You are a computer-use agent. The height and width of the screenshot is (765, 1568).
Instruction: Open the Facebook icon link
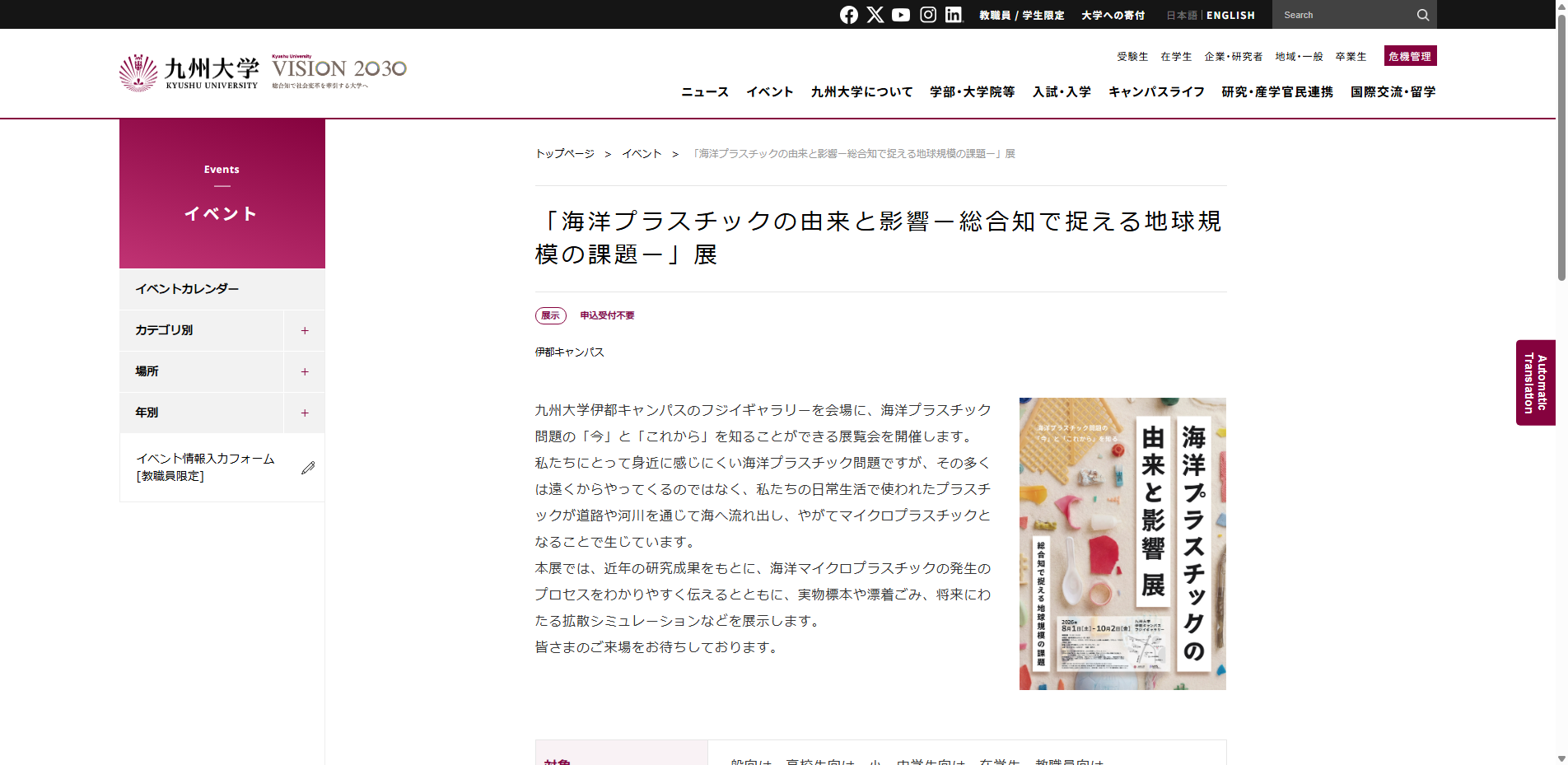click(849, 15)
